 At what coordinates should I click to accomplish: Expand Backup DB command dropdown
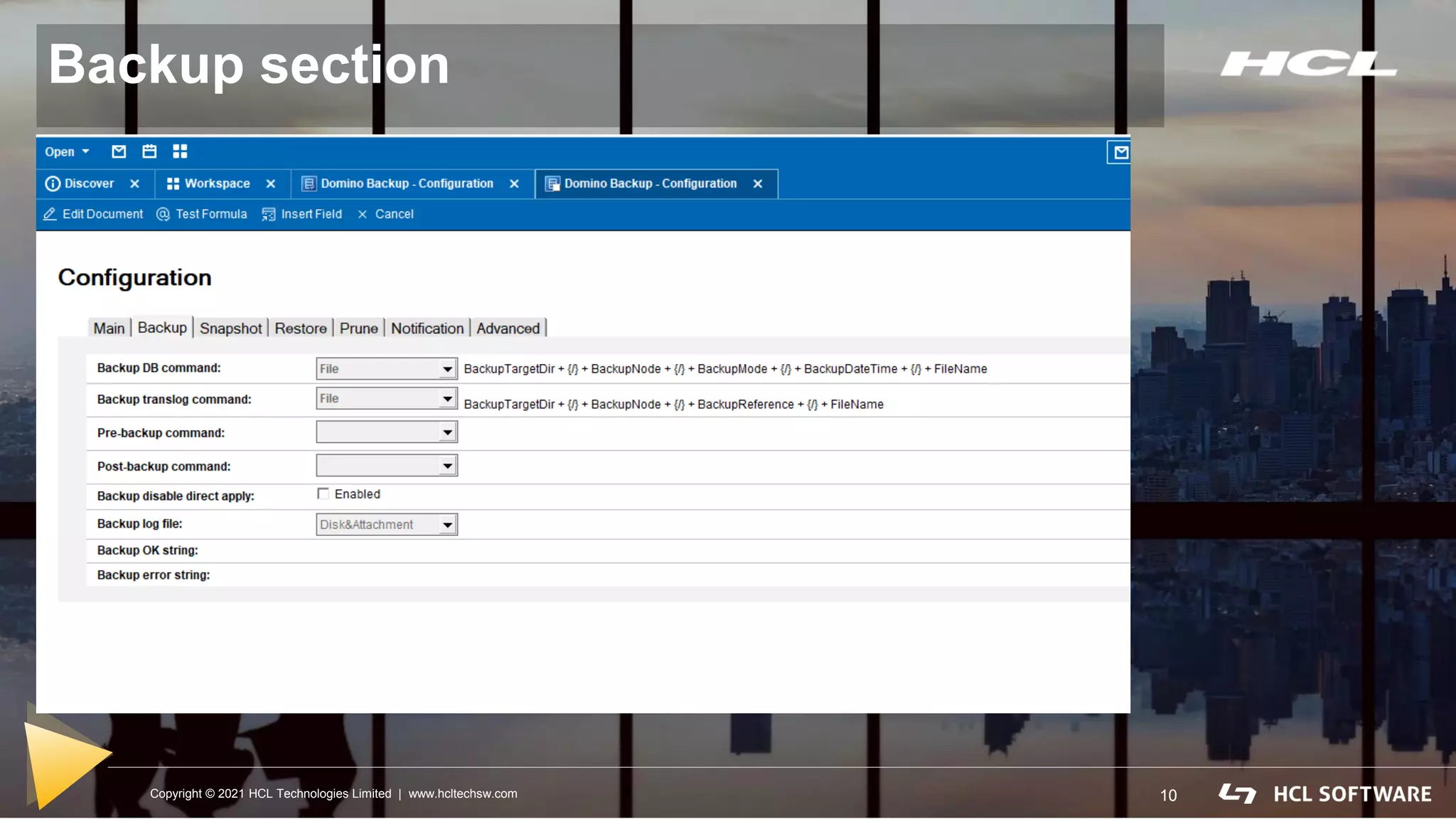tap(447, 369)
